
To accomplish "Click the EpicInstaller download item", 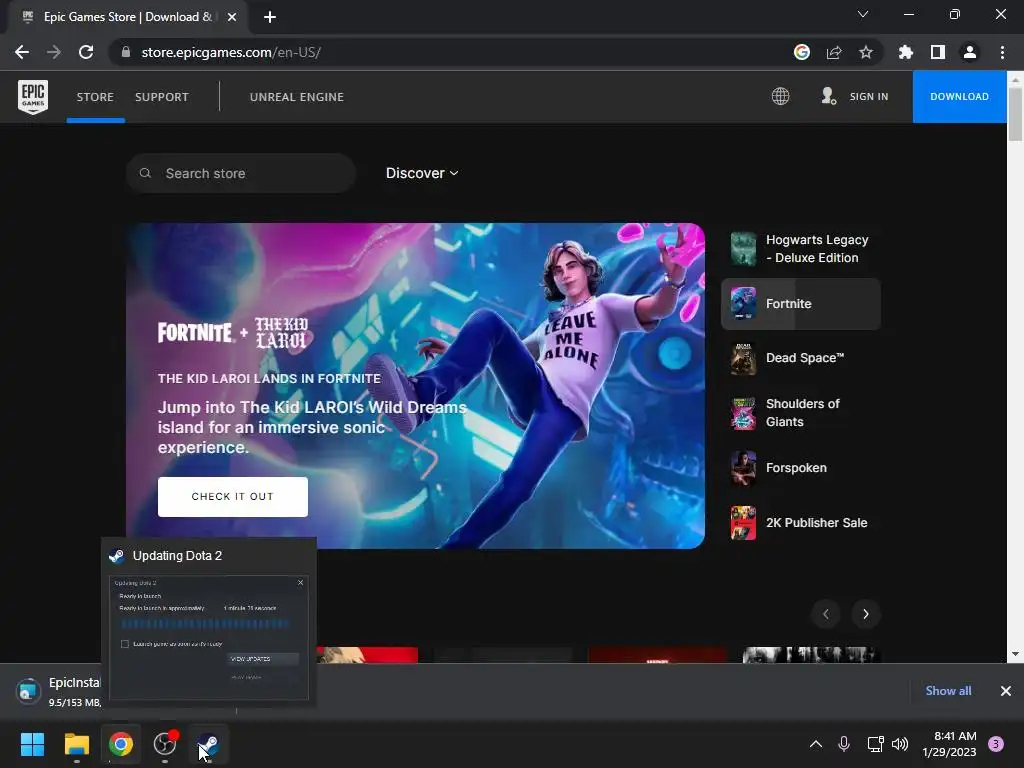I will [59, 692].
